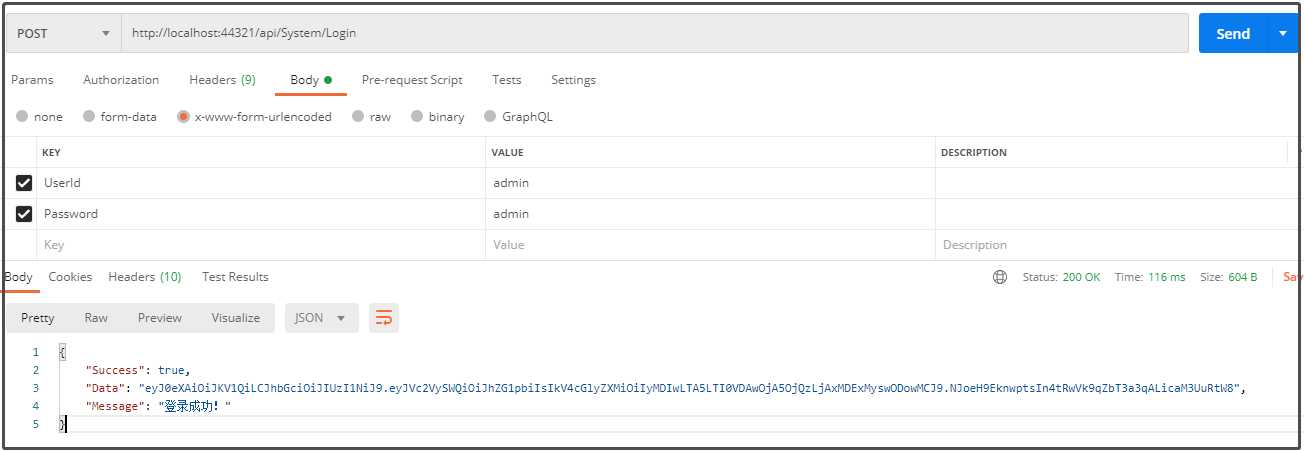Image resolution: width=1304 pixels, height=451 pixels.
Task: Click the wrap lines icon in response toolbar
Action: [x=383, y=318]
